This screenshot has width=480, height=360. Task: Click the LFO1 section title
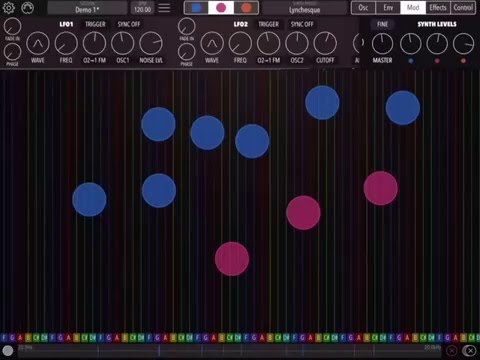(66, 24)
